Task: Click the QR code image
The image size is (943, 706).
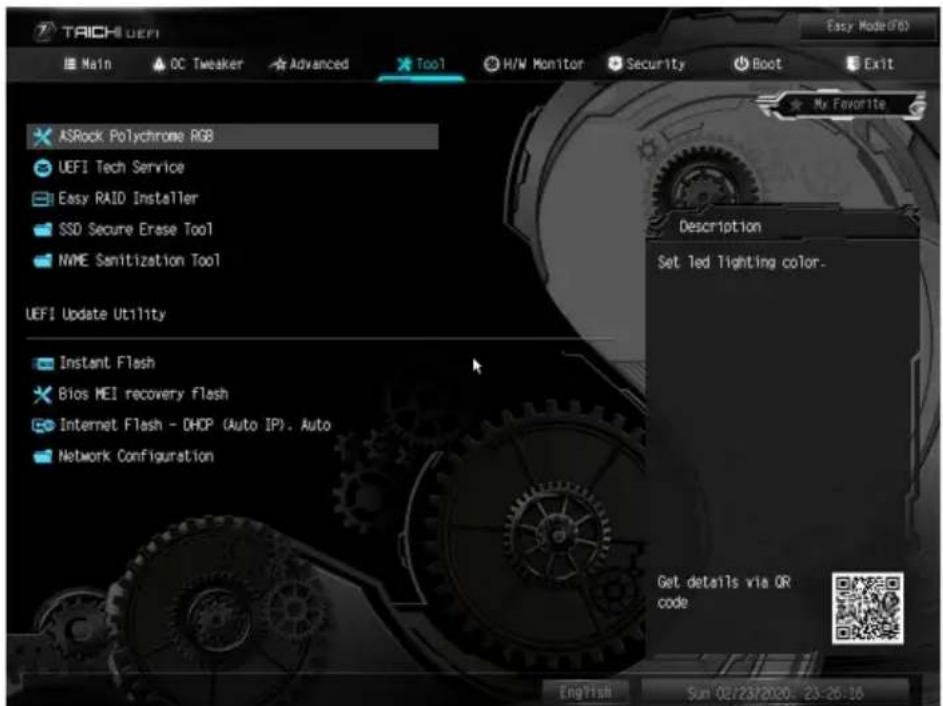Action: tap(867, 608)
